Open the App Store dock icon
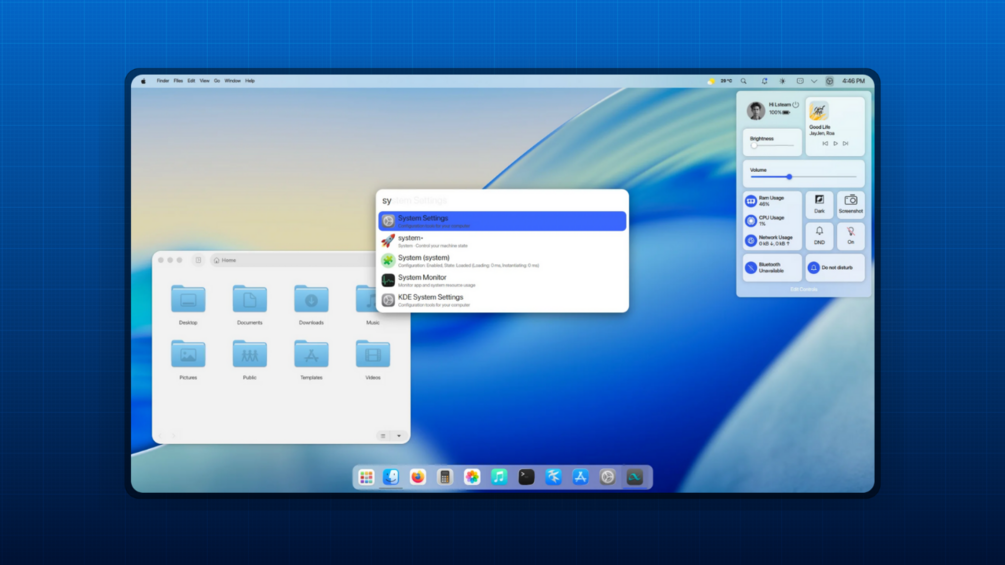This screenshot has width=1005, height=565. pyautogui.click(x=581, y=477)
